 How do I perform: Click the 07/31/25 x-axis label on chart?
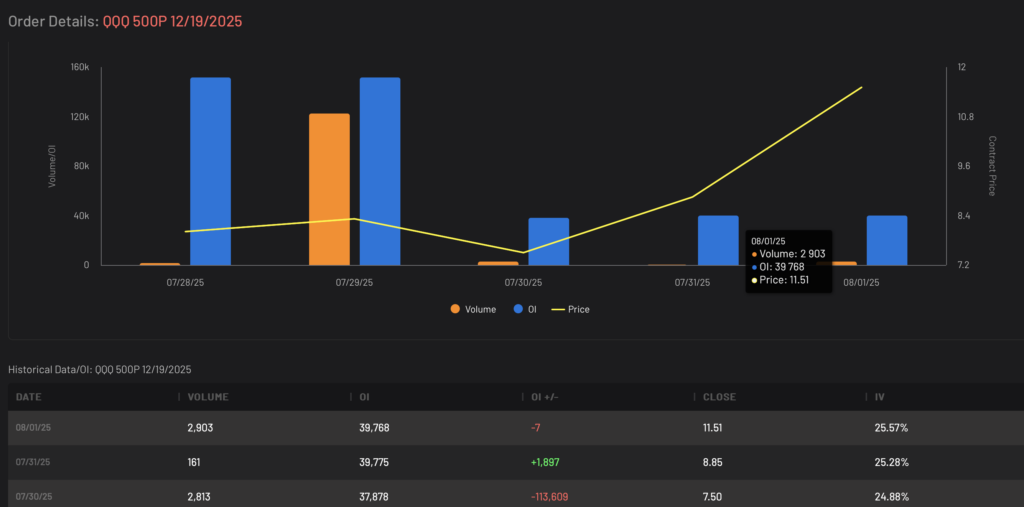(692, 283)
